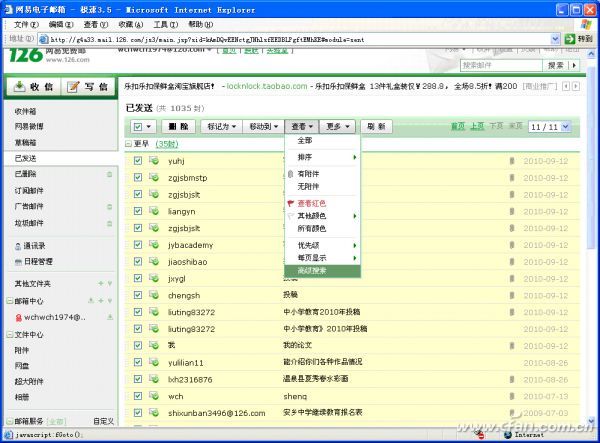Click the mail status icon in wch row

coord(154,396)
